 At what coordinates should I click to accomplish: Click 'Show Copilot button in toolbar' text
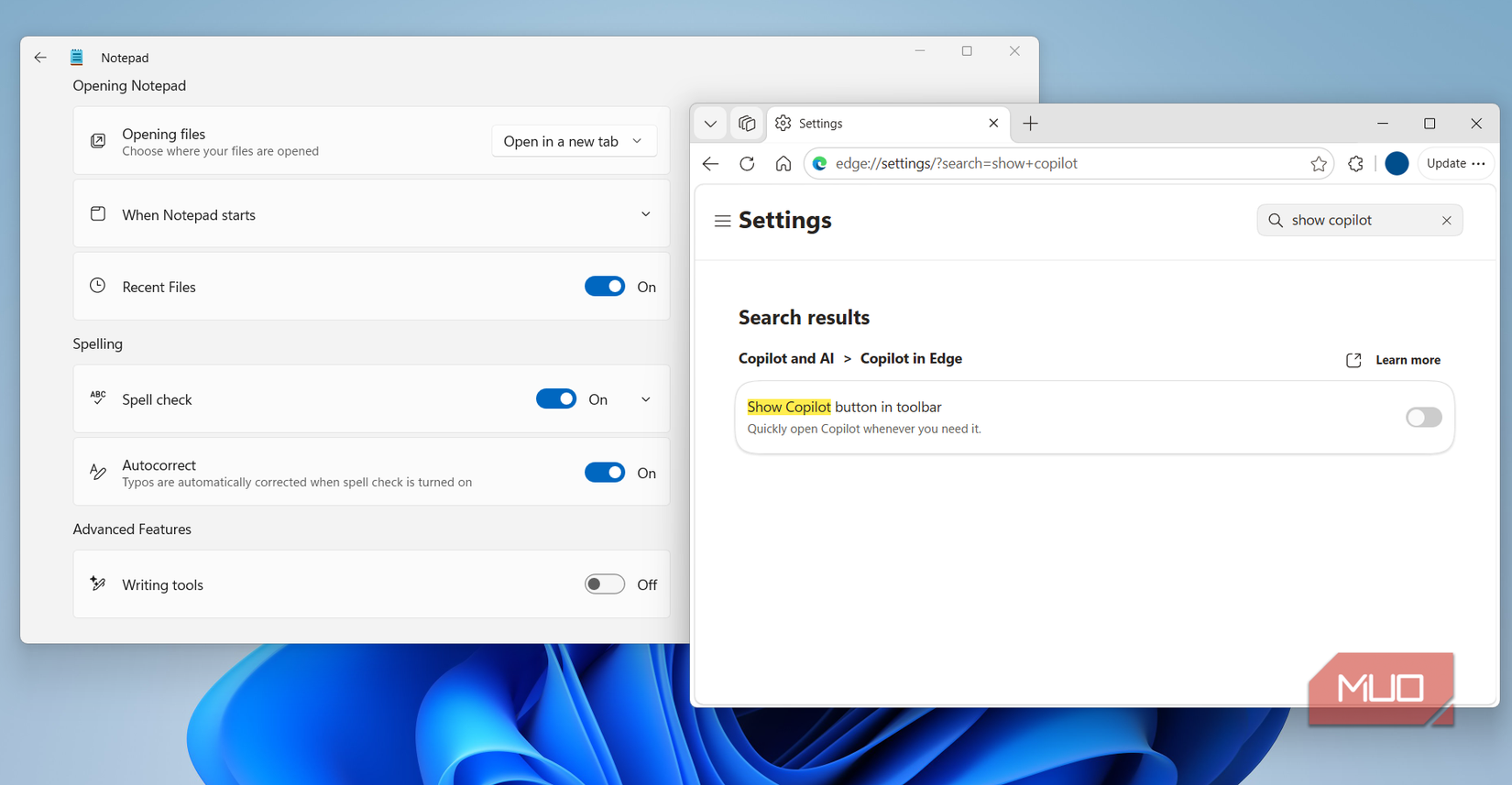[x=844, y=407]
